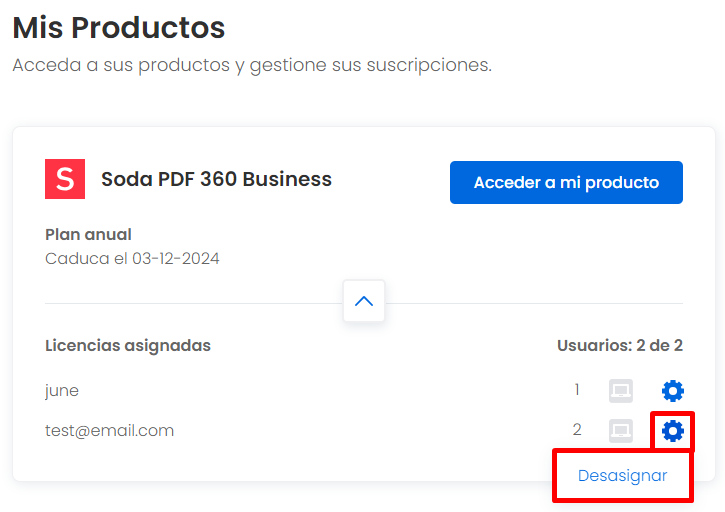Click the device icon in june's row
This screenshot has height=512, width=725.
[621, 391]
